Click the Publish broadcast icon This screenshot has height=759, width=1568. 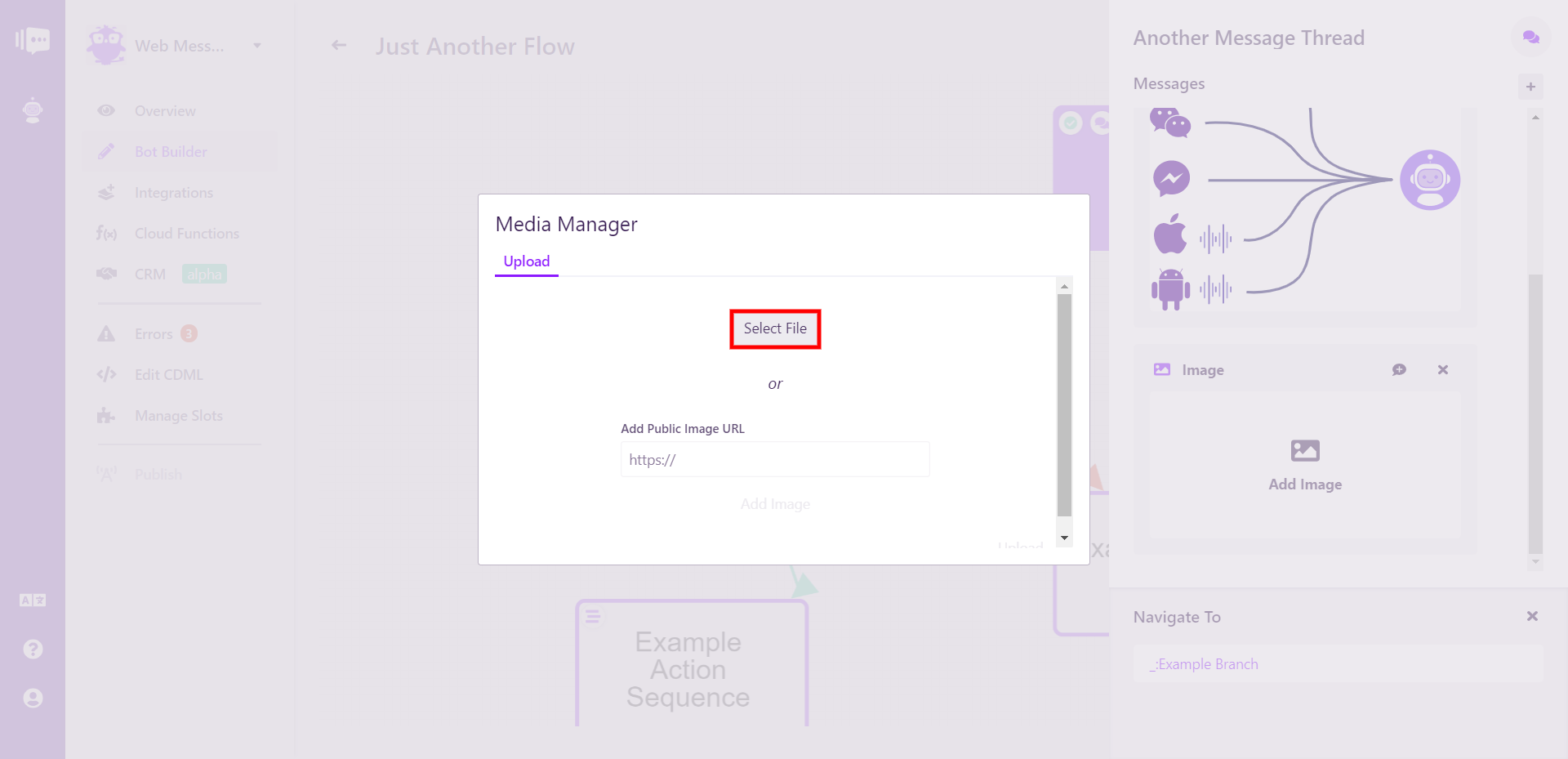click(106, 475)
